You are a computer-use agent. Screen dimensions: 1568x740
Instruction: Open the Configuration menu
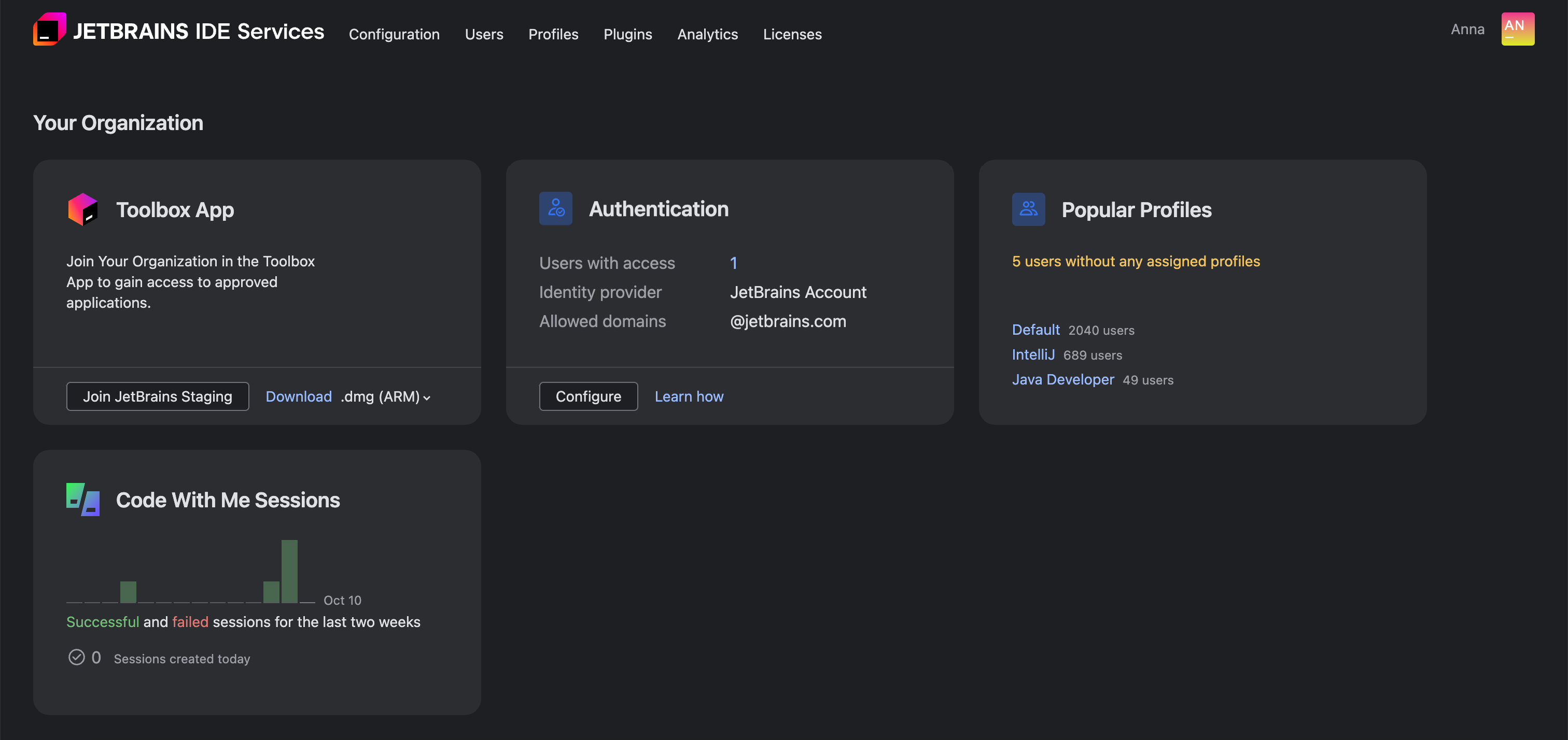[x=394, y=34]
